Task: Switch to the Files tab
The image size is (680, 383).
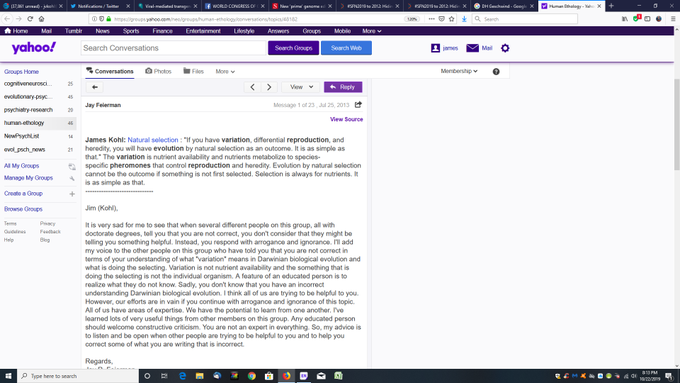Action: coord(193,71)
